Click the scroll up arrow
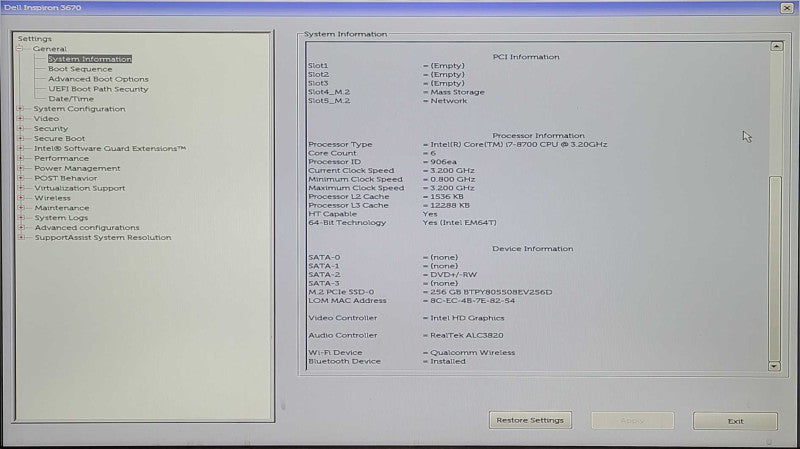Image resolution: width=800 pixels, height=449 pixels. [776, 46]
